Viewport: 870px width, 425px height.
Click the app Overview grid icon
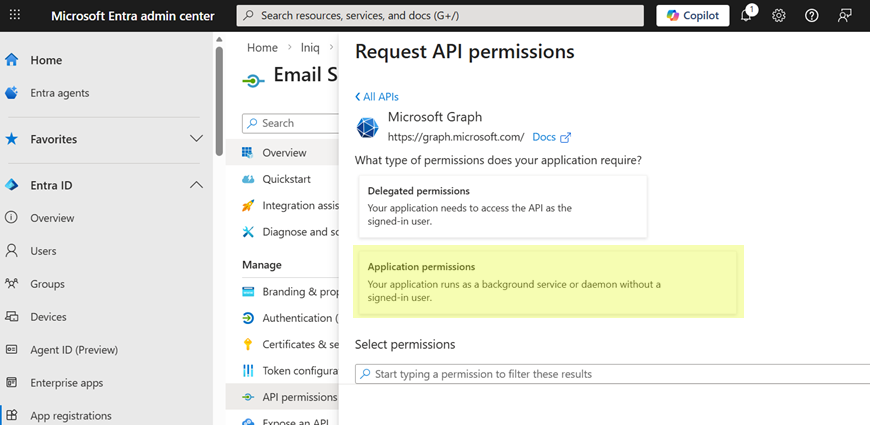[248, 153]
